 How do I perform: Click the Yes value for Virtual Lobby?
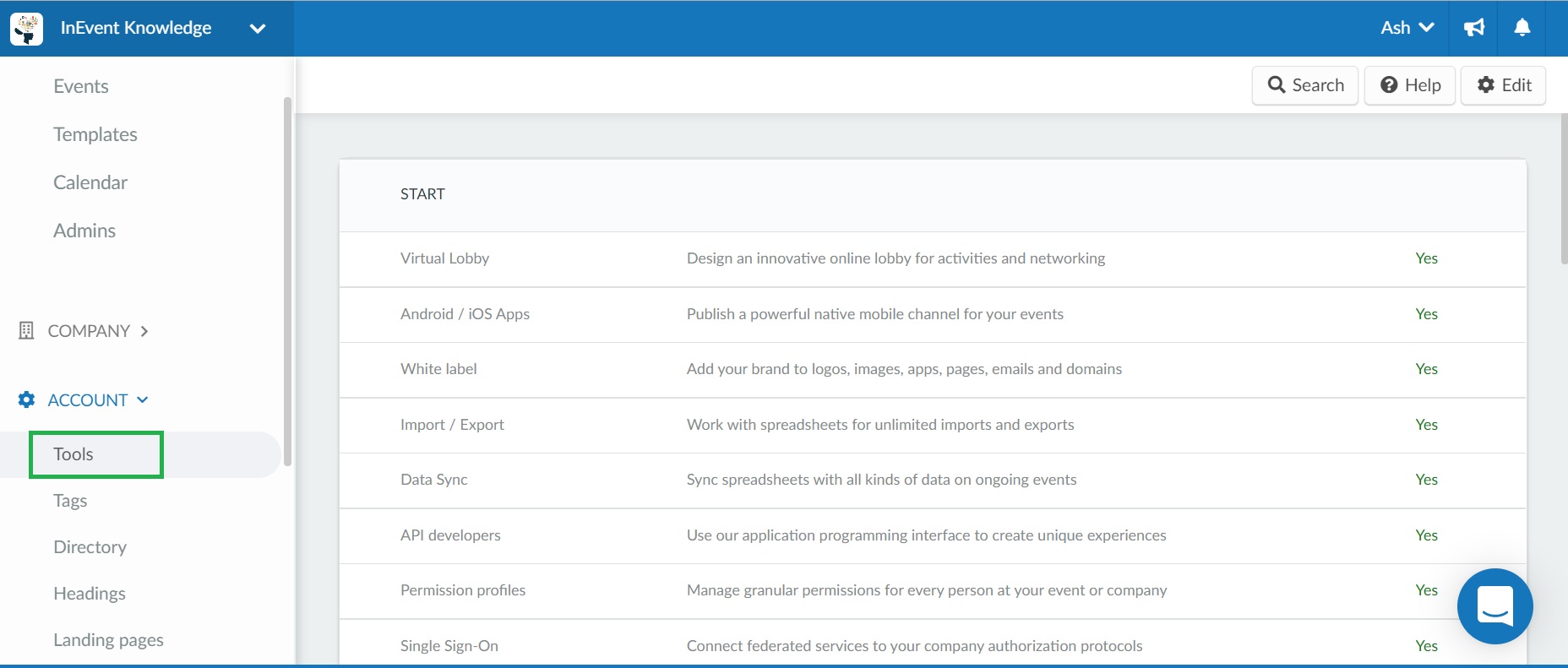[x=1427, y=258]
